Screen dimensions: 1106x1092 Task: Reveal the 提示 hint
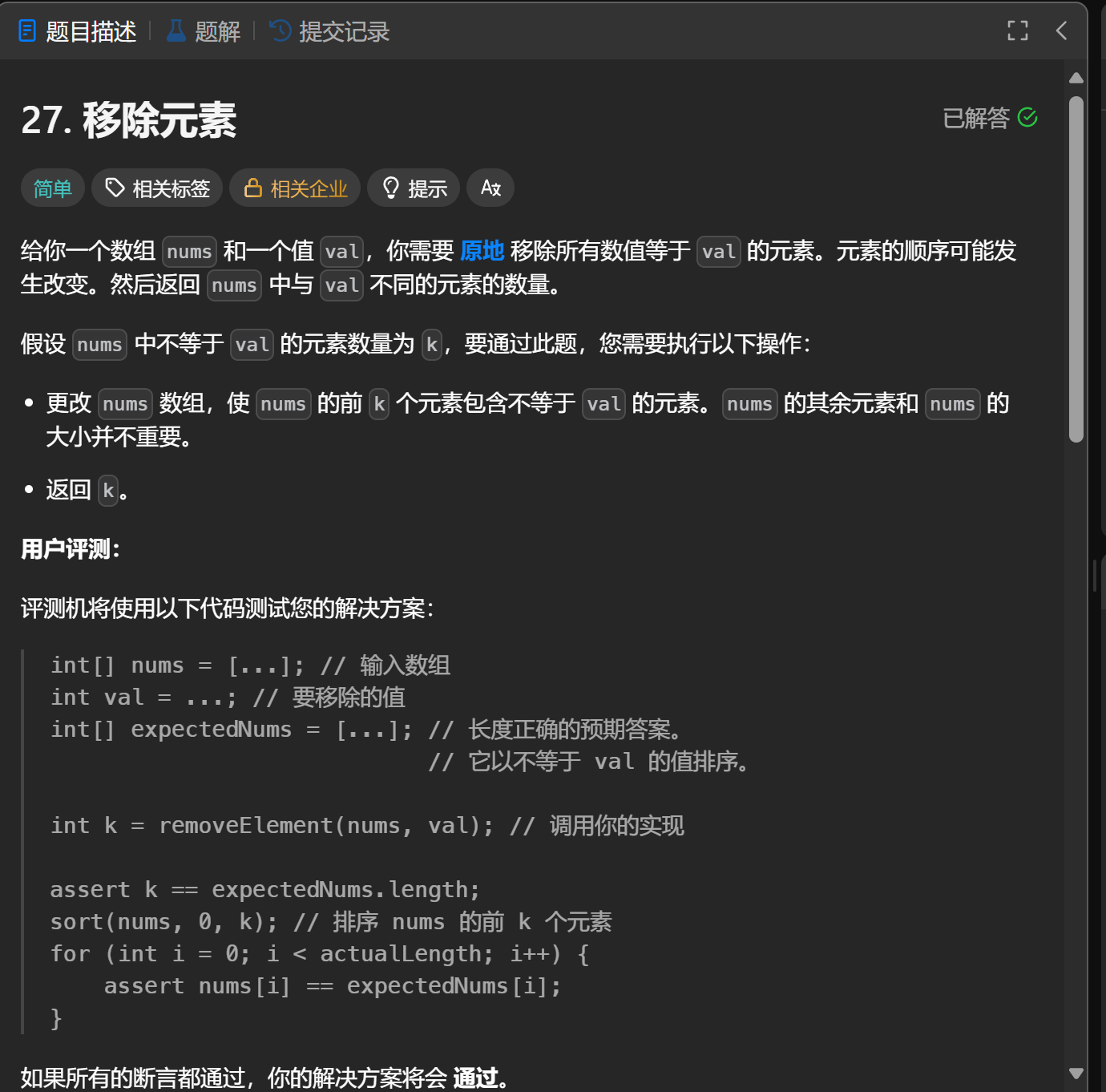click(414, 188)
